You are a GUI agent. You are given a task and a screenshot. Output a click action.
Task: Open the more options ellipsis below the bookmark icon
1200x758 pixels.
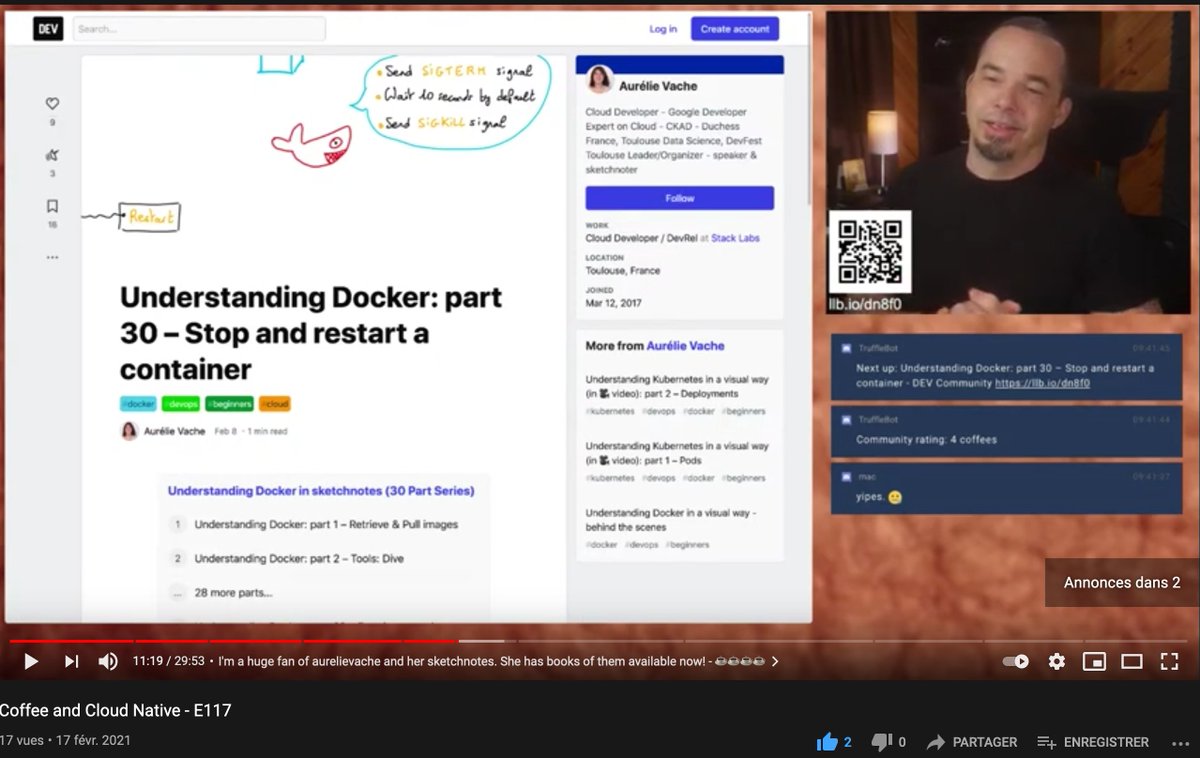click(x=51, y=257)
